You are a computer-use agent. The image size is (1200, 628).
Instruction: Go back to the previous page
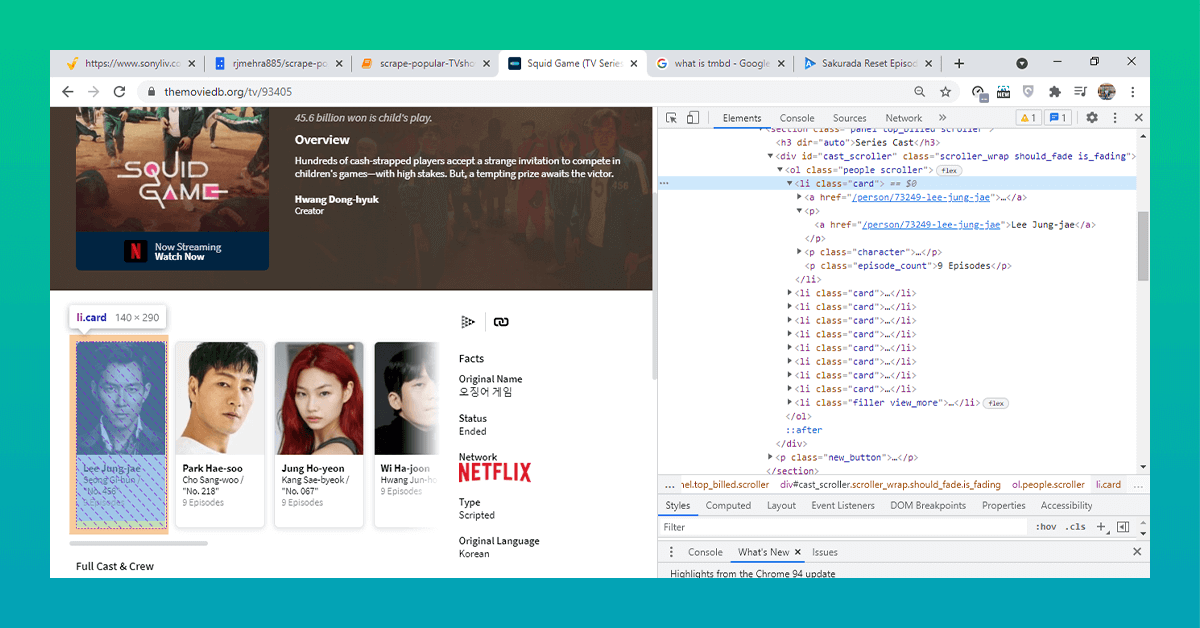tap(68, 92)
